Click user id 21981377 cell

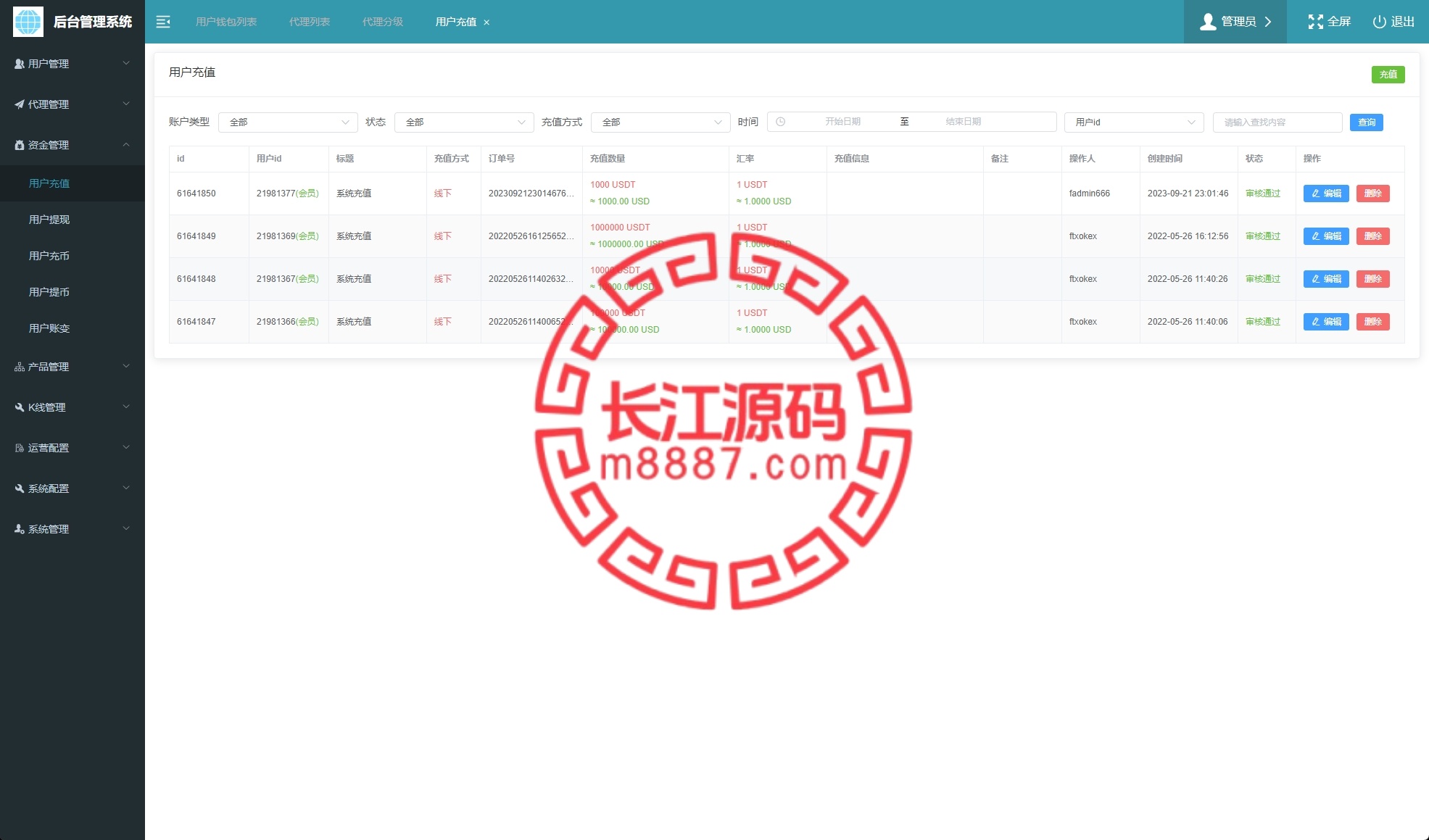(288, 194)
